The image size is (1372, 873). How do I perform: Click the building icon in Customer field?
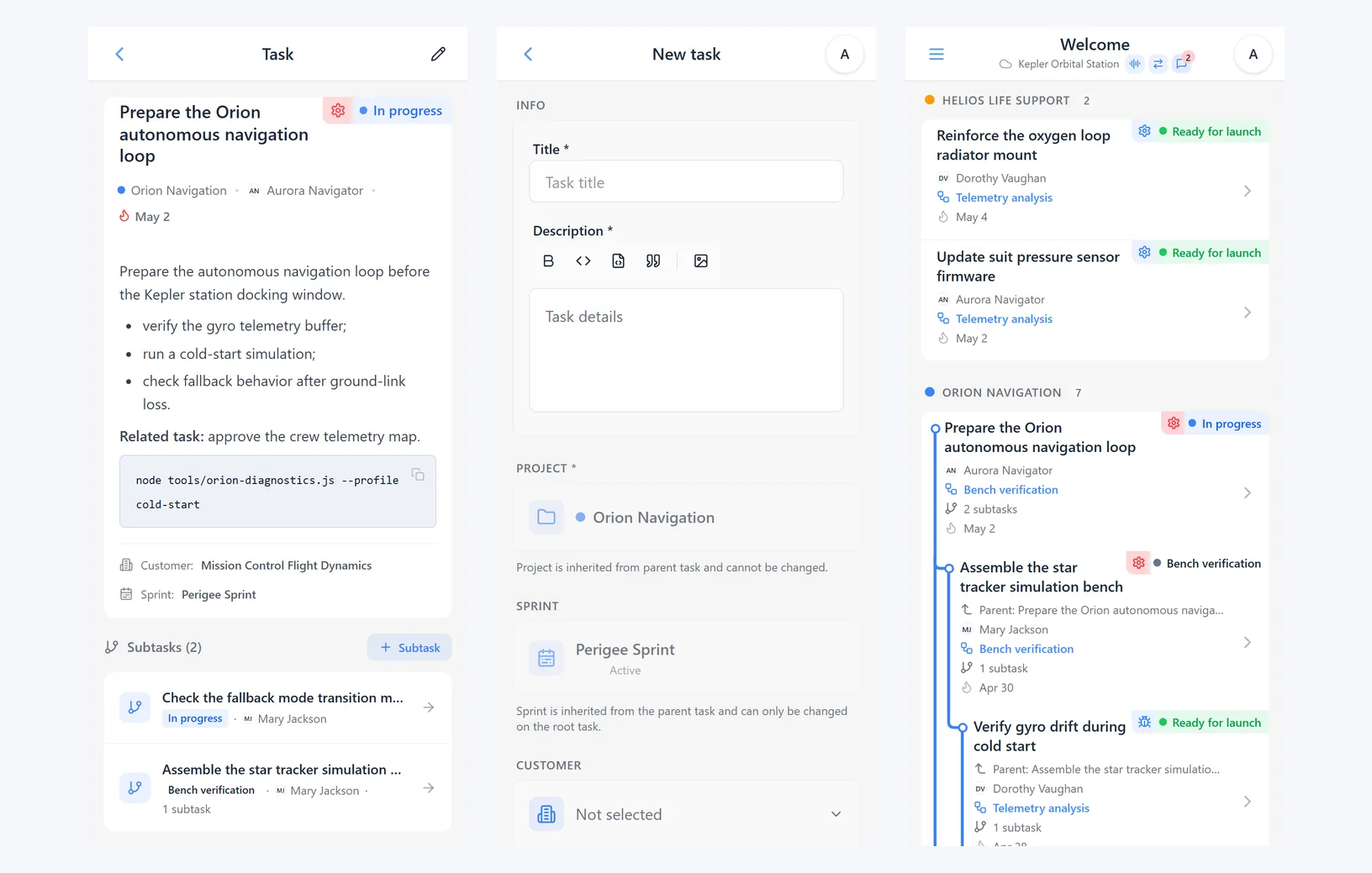(x=546, y=814)
